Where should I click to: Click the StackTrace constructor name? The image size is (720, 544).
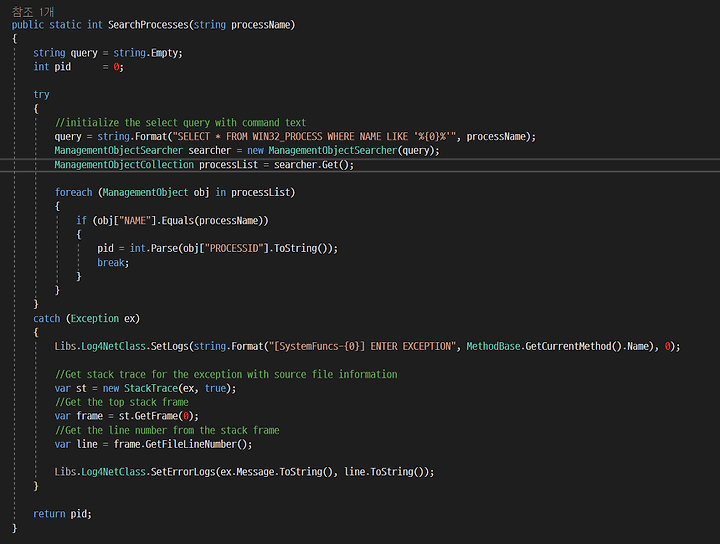151,388
